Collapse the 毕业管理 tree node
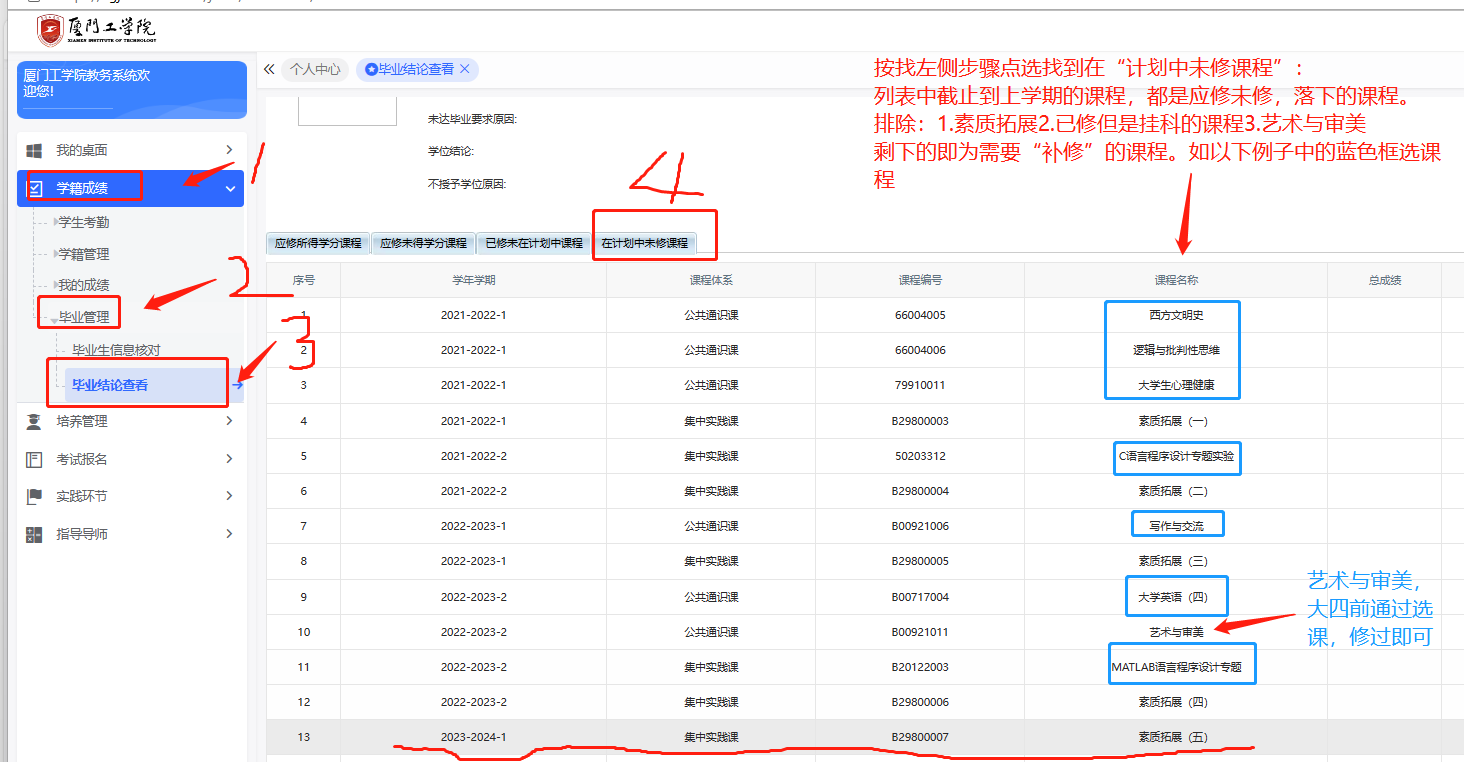The image size is (1464, 762). pos(54,318)
